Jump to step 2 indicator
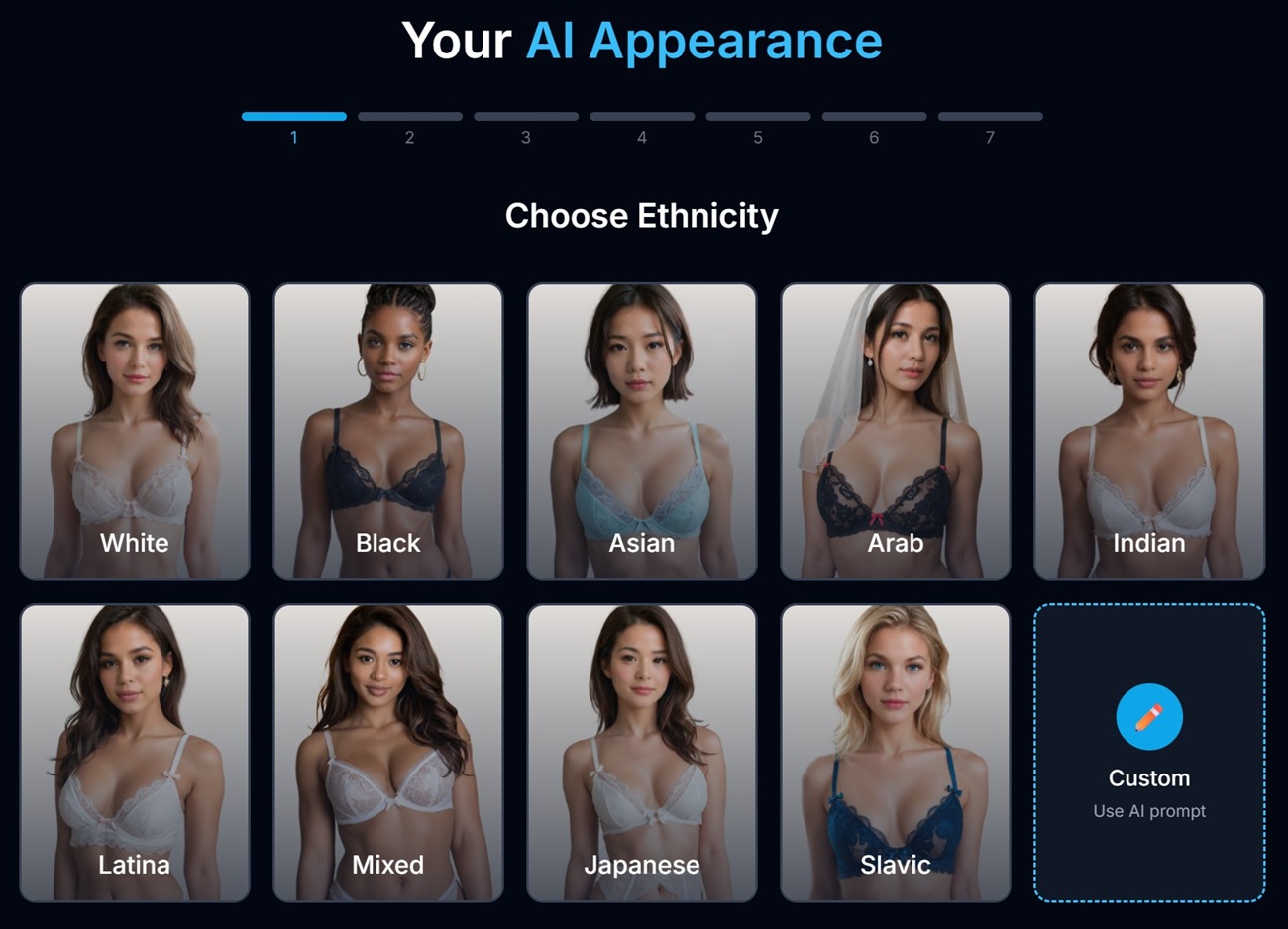 click(x=410, y=127)
